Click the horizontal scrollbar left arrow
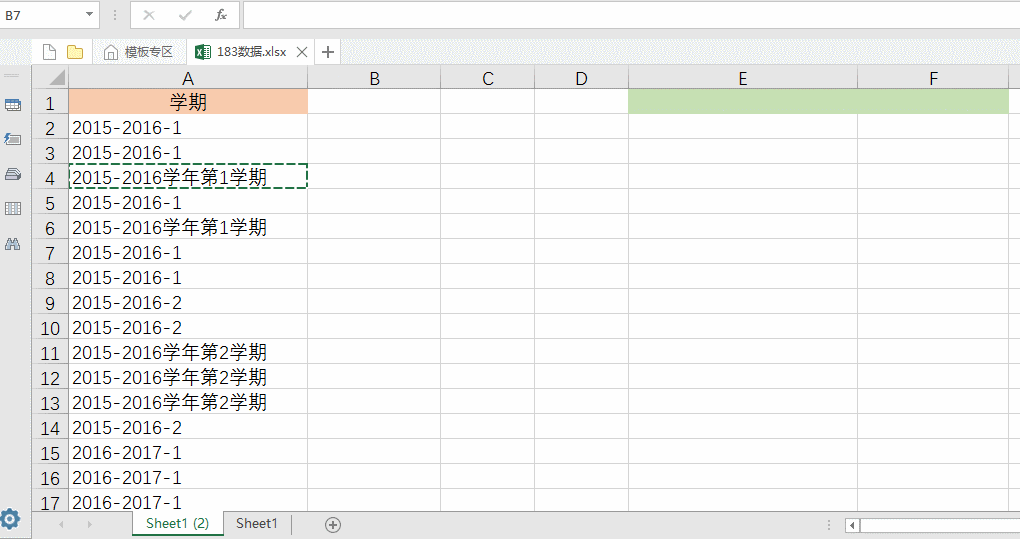The width and height of the screenshot is (1020, 539). coord(852,525)
